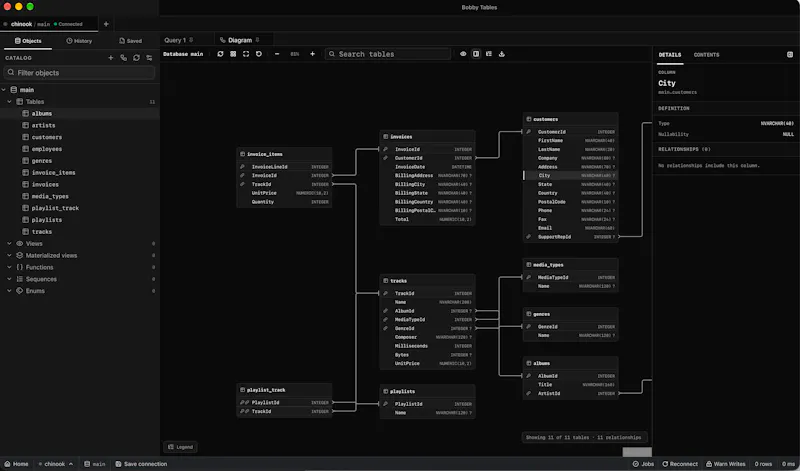
Task: Click the tracks table header in diagram
Action: click(x=428, y=281)
